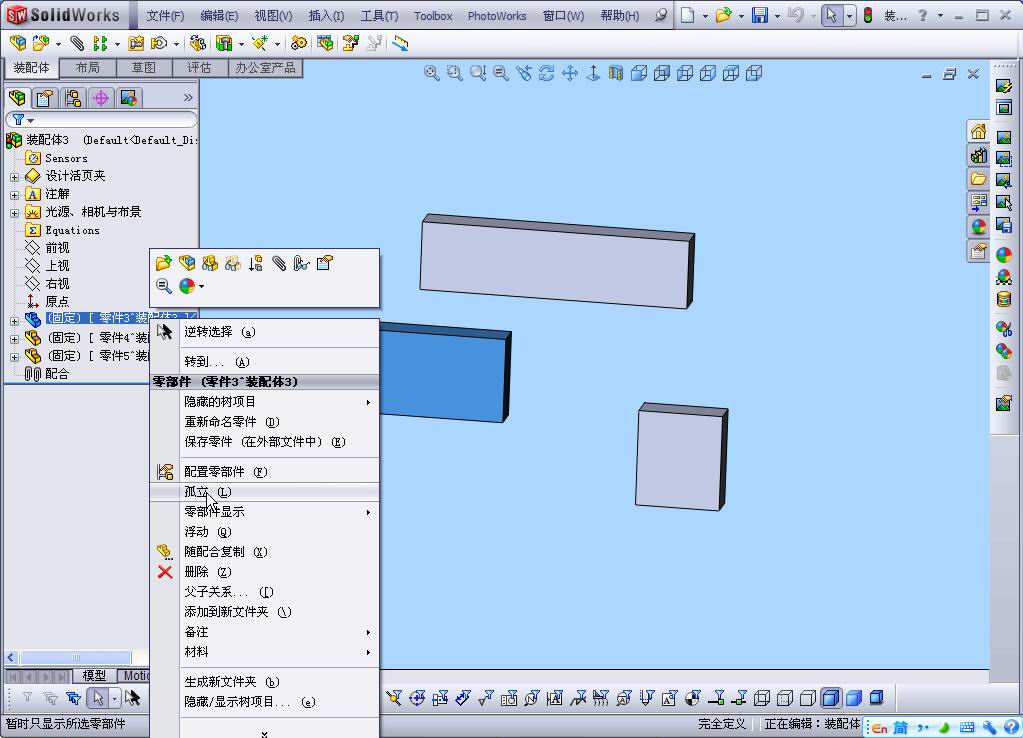Click the Rebuild traffic light icon
The image size is (1023, 738).
[x=868, y=15]
